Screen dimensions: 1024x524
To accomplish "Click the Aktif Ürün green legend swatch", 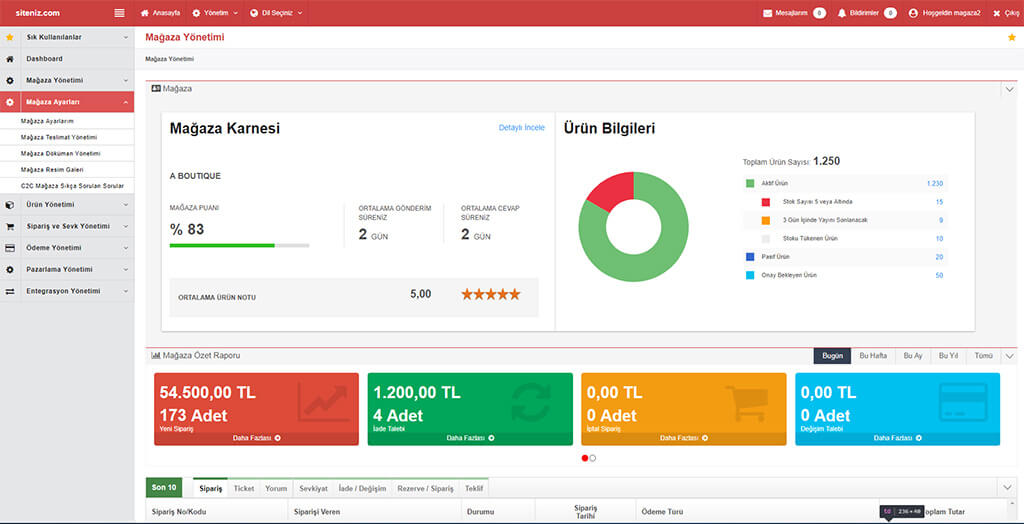I will pos(750,184).
